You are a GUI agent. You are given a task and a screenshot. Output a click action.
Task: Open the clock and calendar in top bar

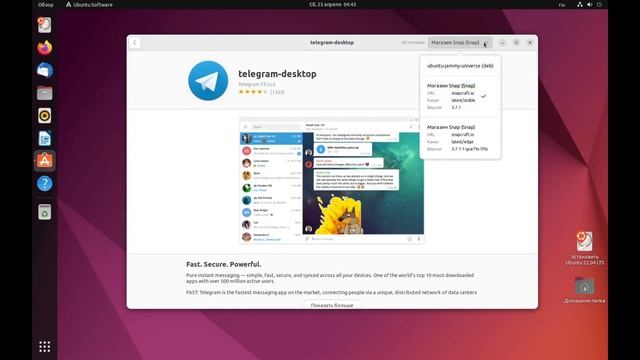click(332, 4)
